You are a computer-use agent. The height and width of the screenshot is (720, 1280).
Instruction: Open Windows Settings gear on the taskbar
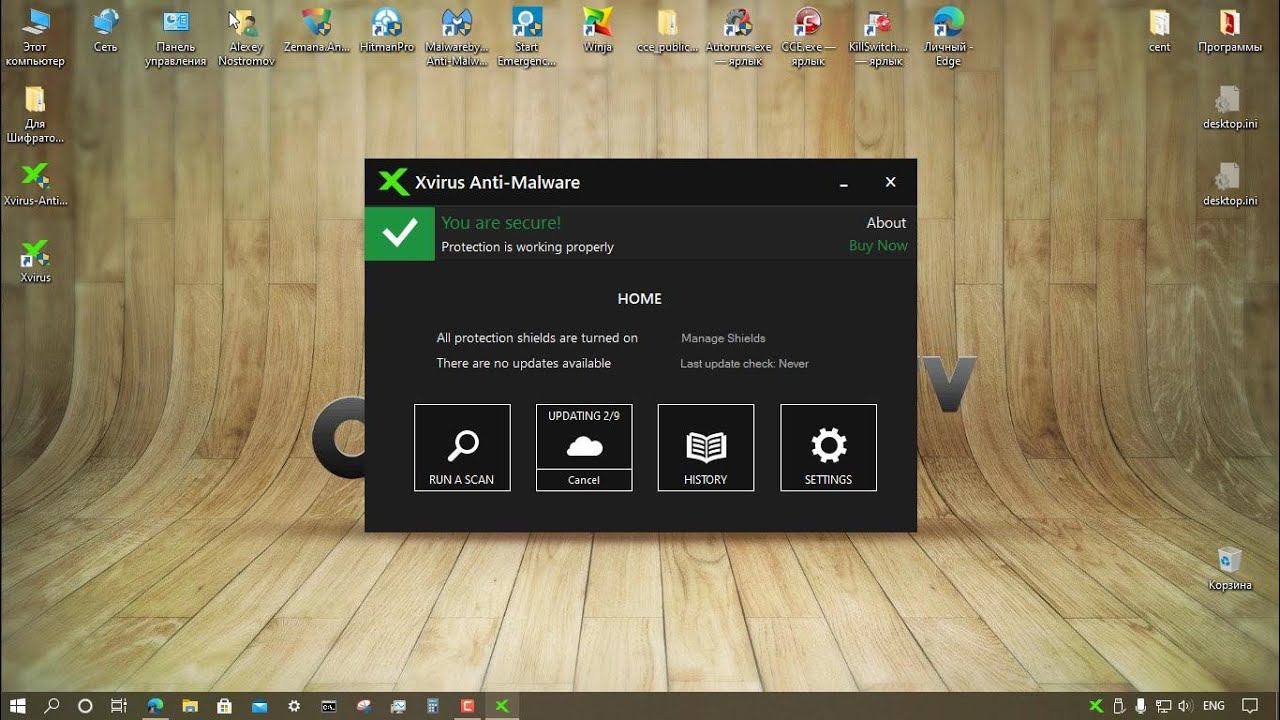pos(294,705)
